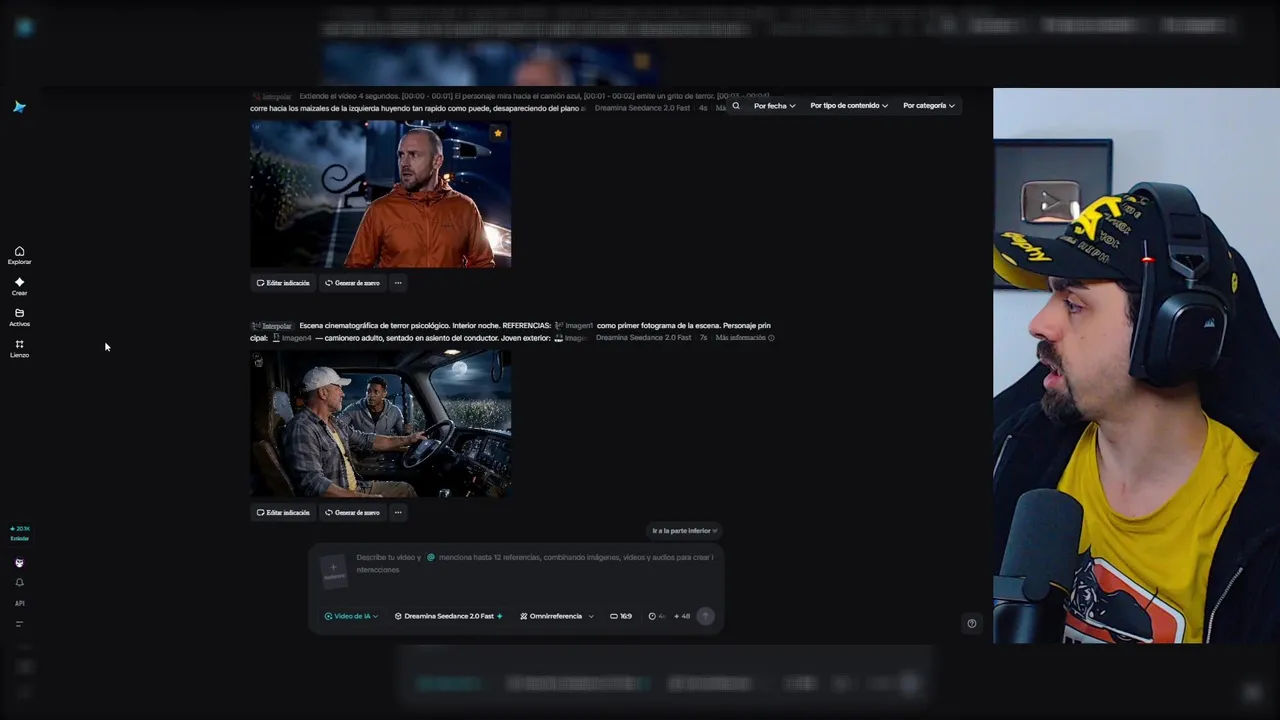Click Generar de nuevo under truck cabin video
The width and height of the screenshot is (1280, 720).
(352, 512)
